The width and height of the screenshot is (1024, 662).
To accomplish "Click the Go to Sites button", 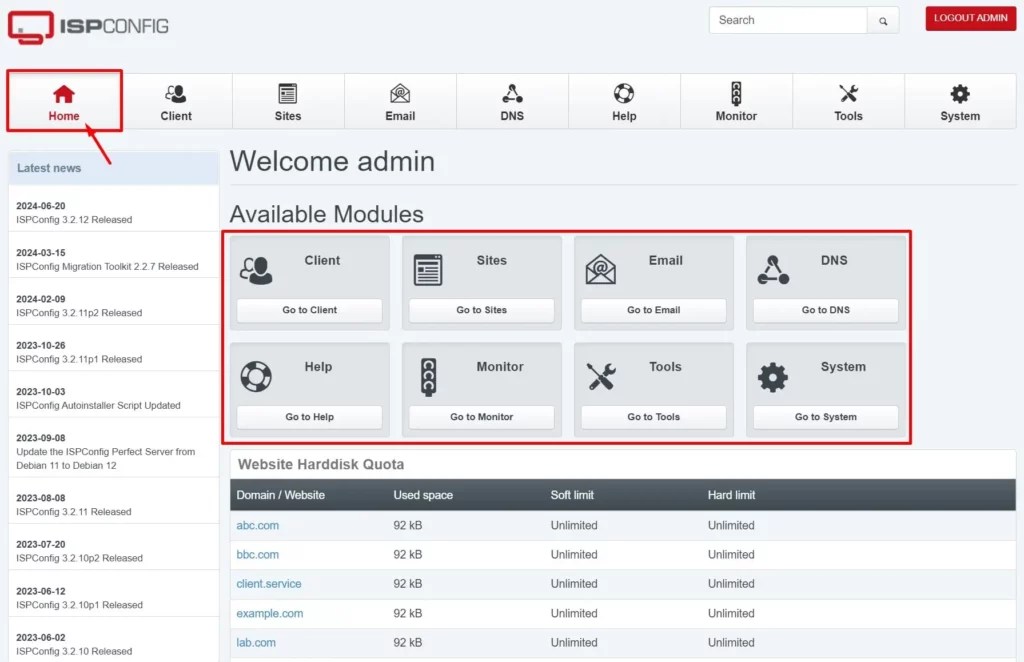I will [x=481, y=310].
